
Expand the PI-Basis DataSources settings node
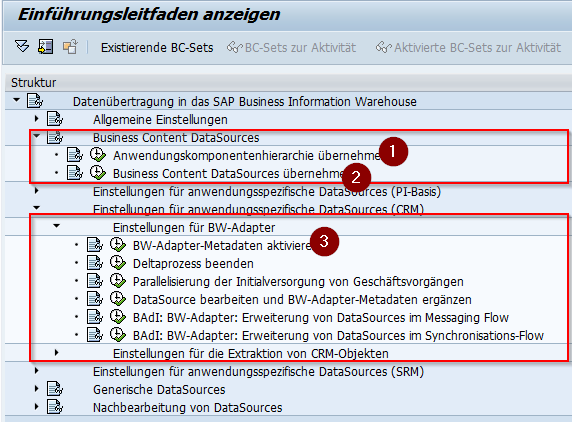click(36, 190)
